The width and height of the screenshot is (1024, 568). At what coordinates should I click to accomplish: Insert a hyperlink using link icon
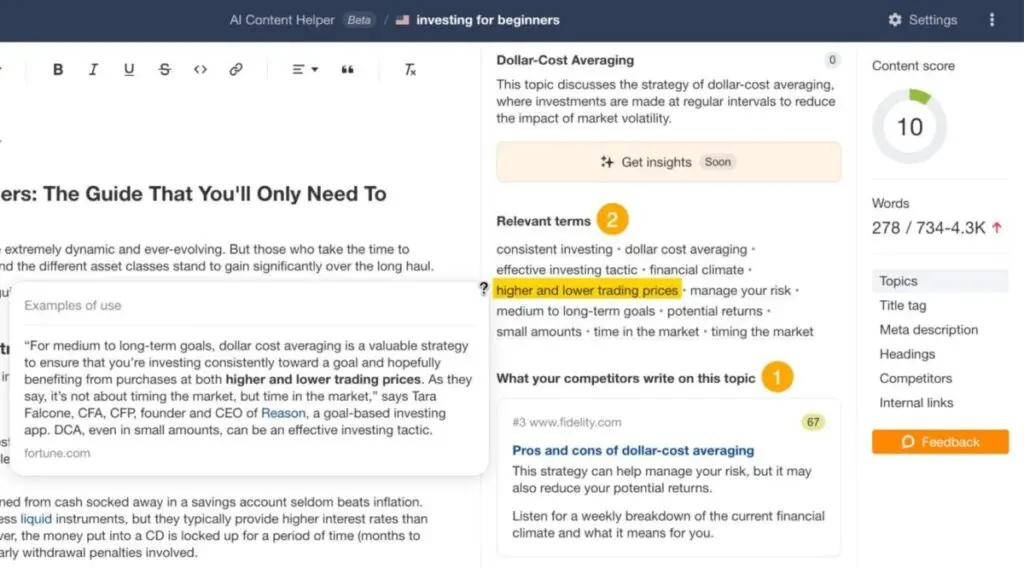click(236, 69)
